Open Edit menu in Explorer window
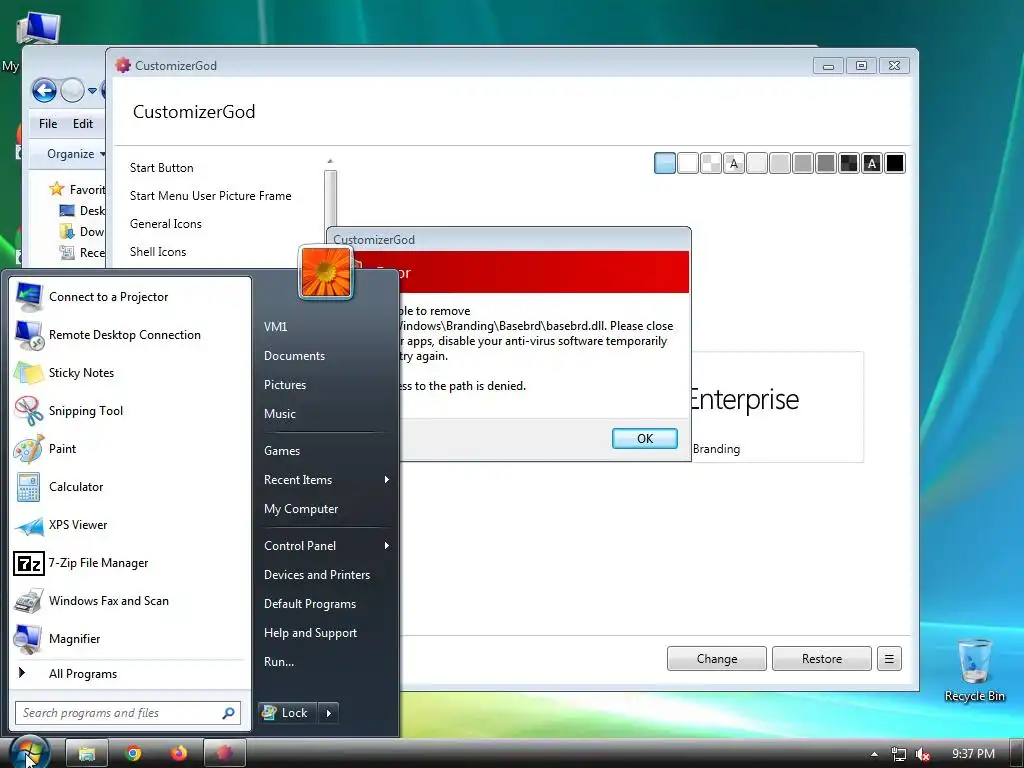 point(83,124)
